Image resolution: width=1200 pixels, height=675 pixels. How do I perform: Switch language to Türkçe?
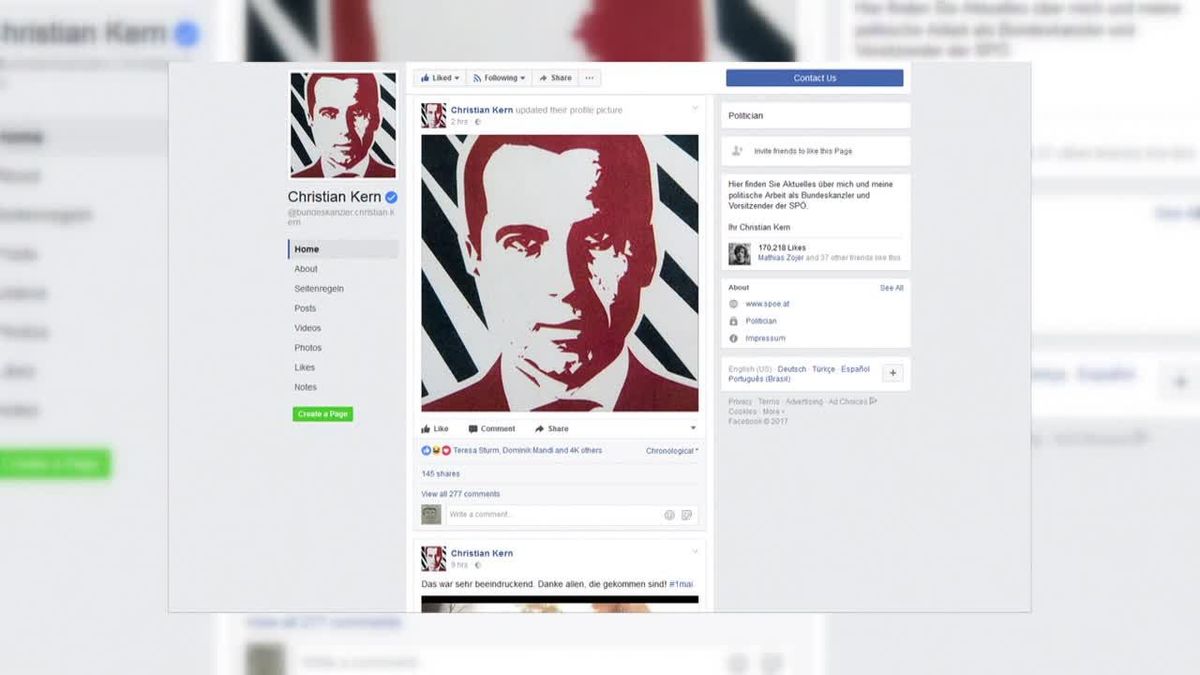click(824, 369)
